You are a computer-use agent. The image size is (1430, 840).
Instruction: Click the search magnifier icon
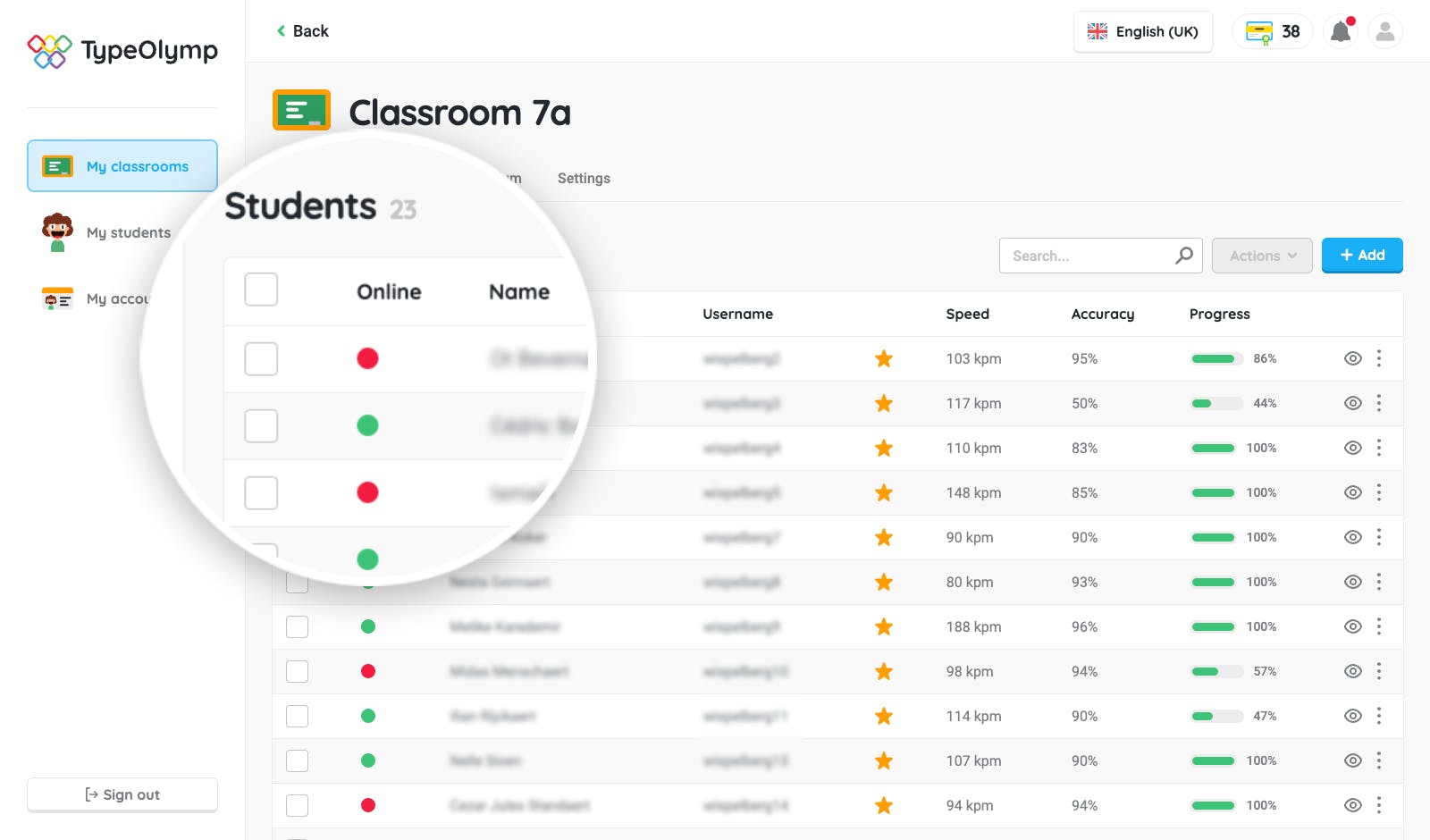coord(1184,256)
